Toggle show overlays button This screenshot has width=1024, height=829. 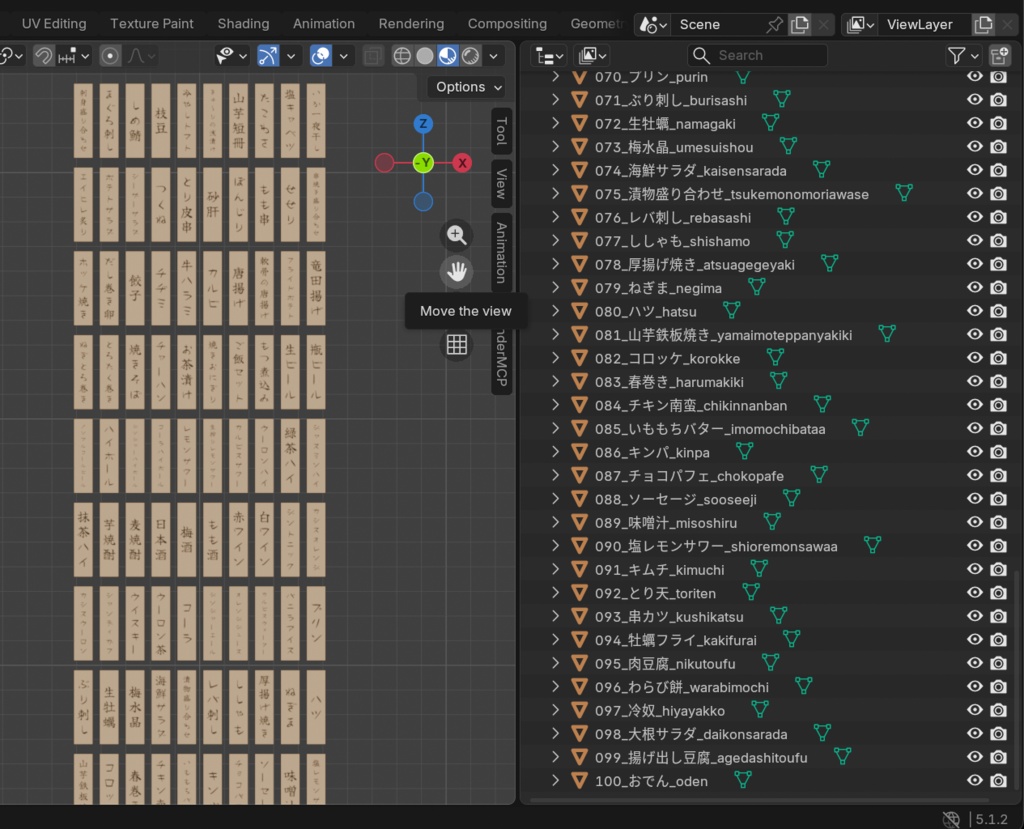click(x=321, y=56)
